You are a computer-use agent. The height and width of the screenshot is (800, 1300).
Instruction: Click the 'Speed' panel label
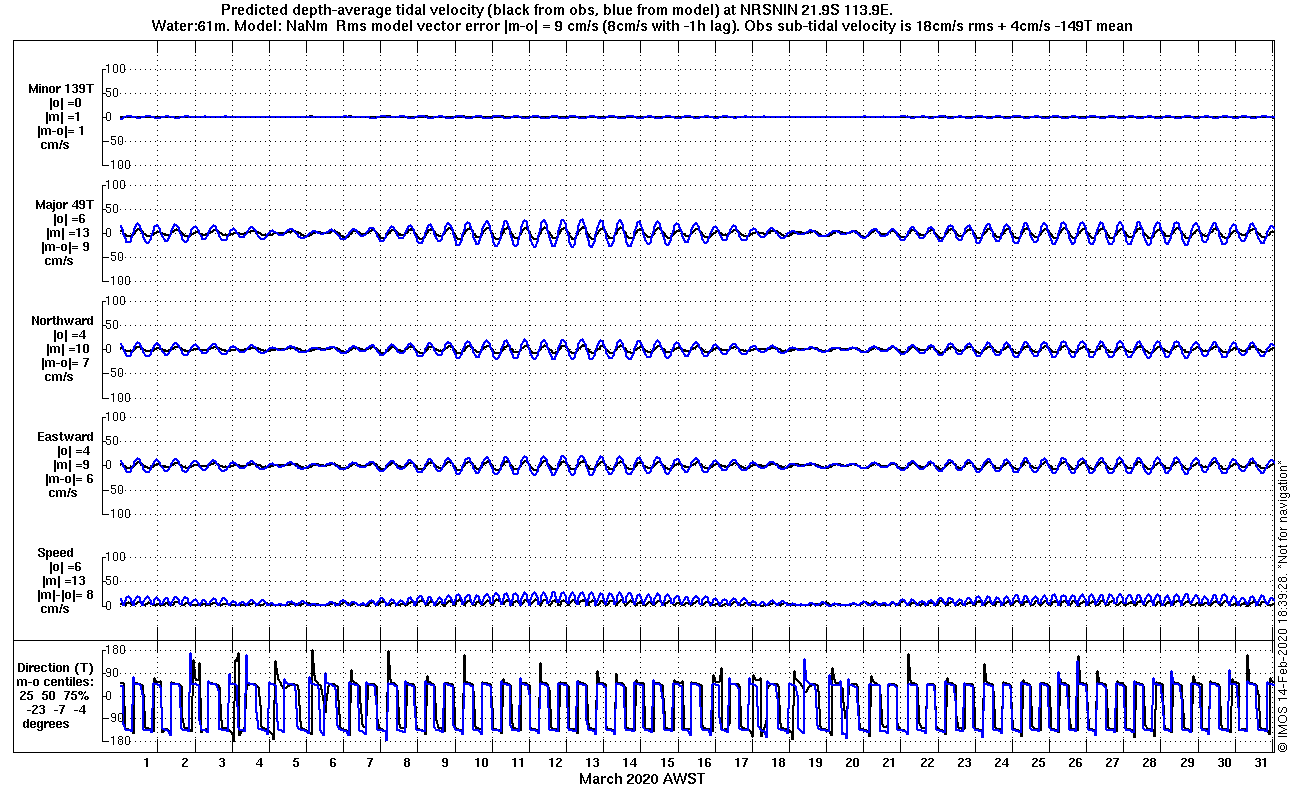56,553
